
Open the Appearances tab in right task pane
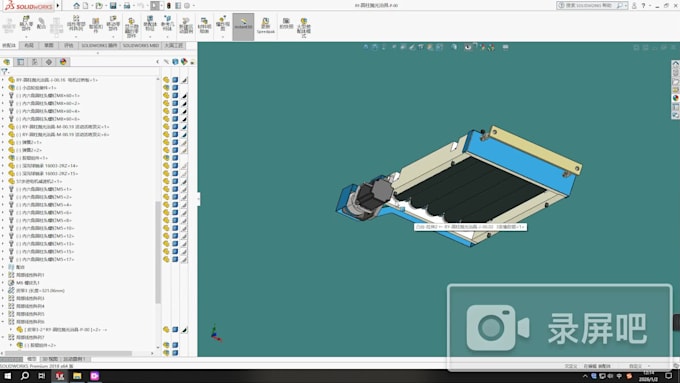675,98
